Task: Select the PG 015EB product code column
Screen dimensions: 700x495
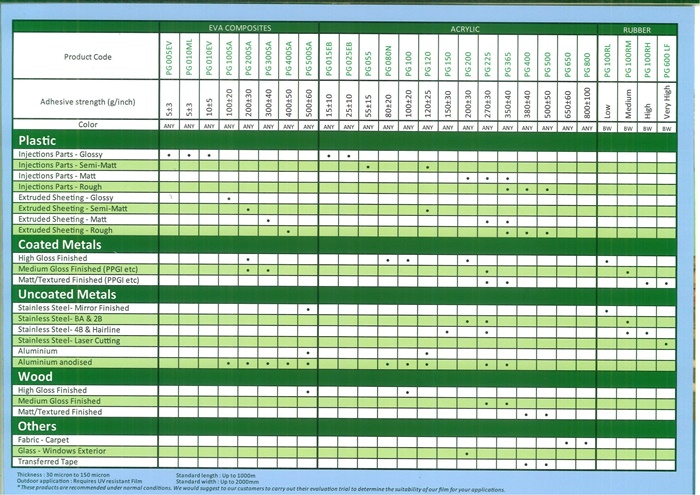Action: [x=329, y=58]
